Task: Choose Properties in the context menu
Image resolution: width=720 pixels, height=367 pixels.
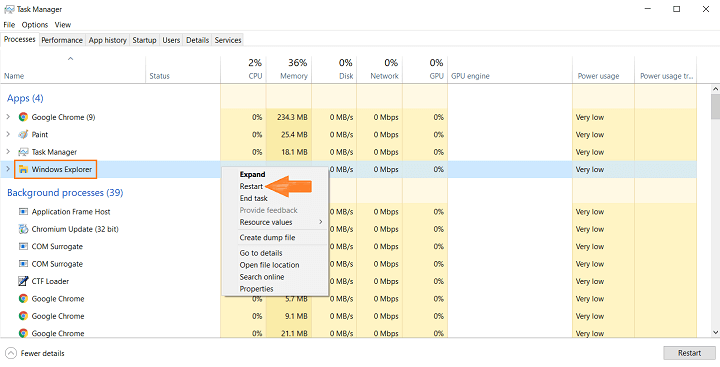Action: click(256, 289)
